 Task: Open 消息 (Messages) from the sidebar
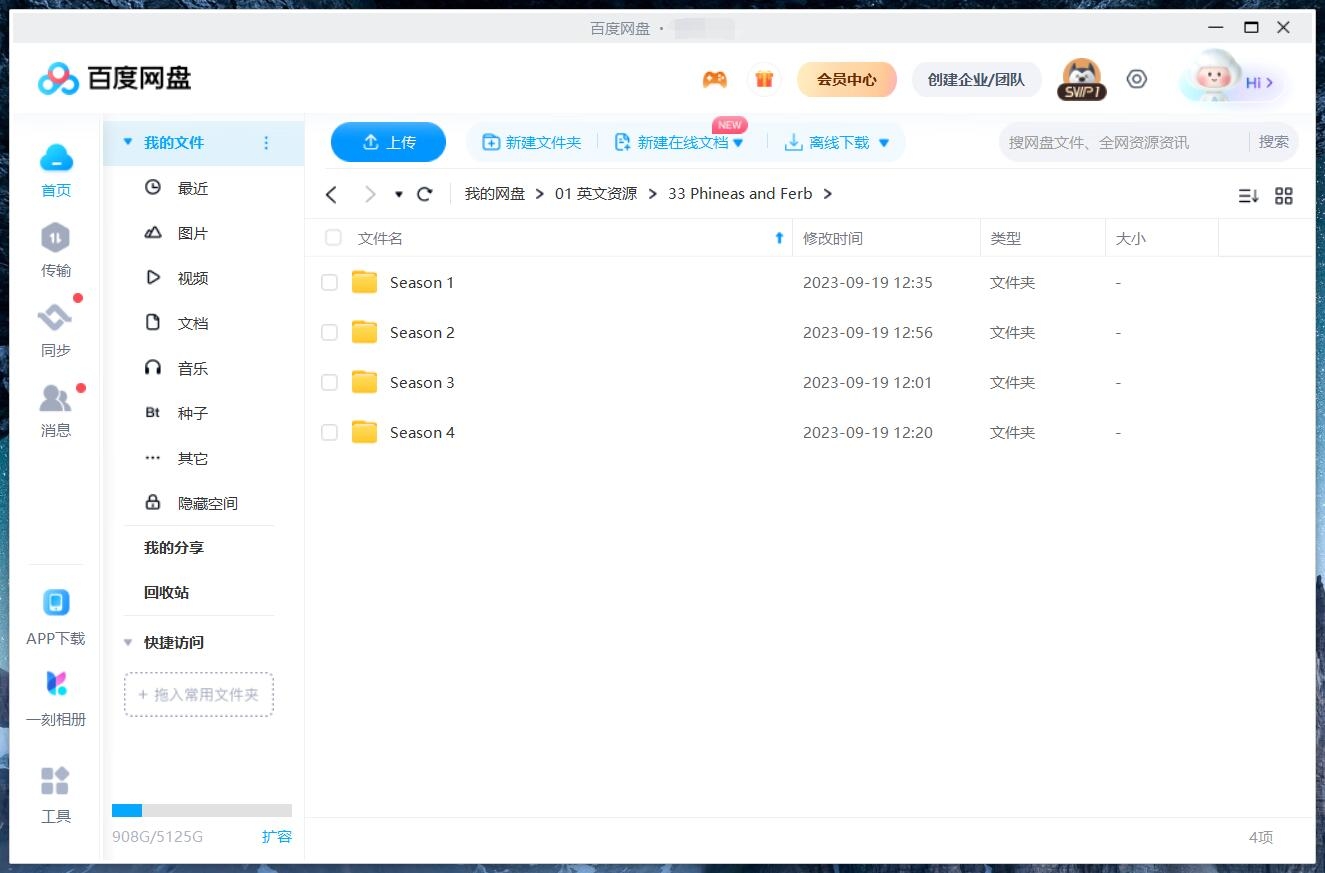tap(55, 409)
